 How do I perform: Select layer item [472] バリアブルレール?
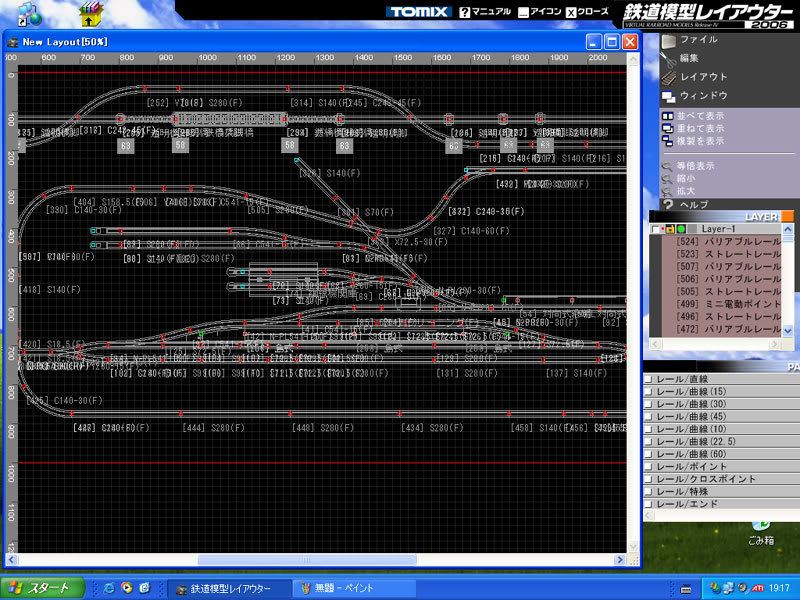tap(729, 329)
